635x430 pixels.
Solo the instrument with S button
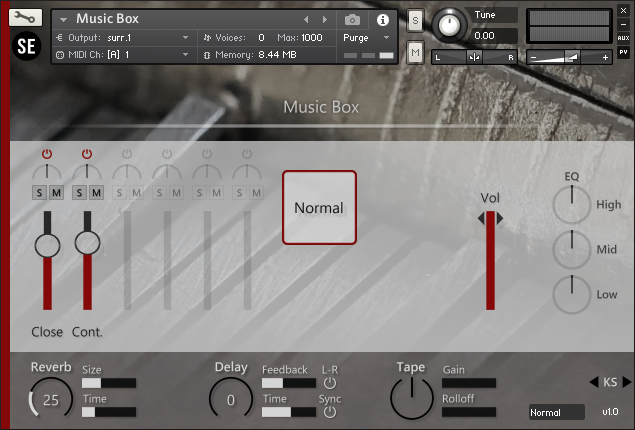[x=415, y=22]
